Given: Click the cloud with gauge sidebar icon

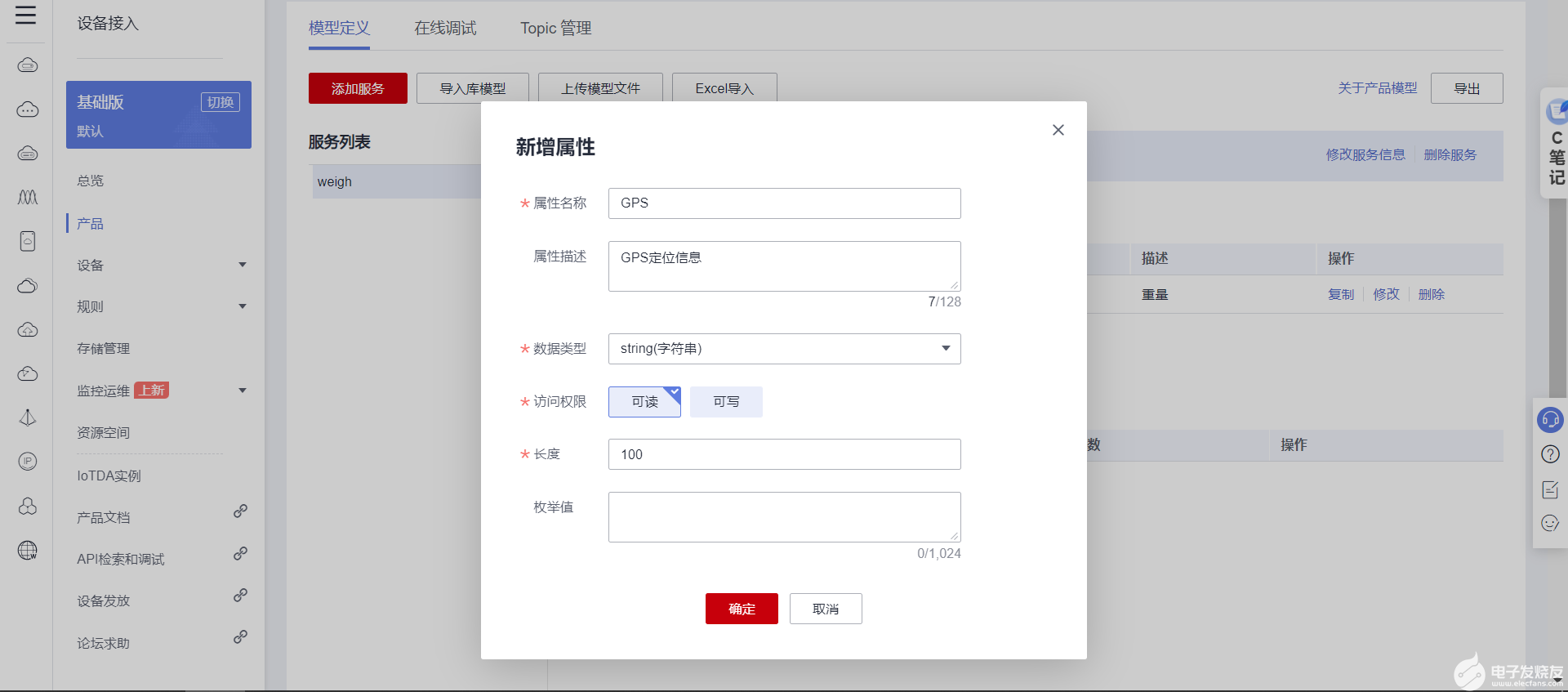Looking at the screenshot, I should point(28,373).
